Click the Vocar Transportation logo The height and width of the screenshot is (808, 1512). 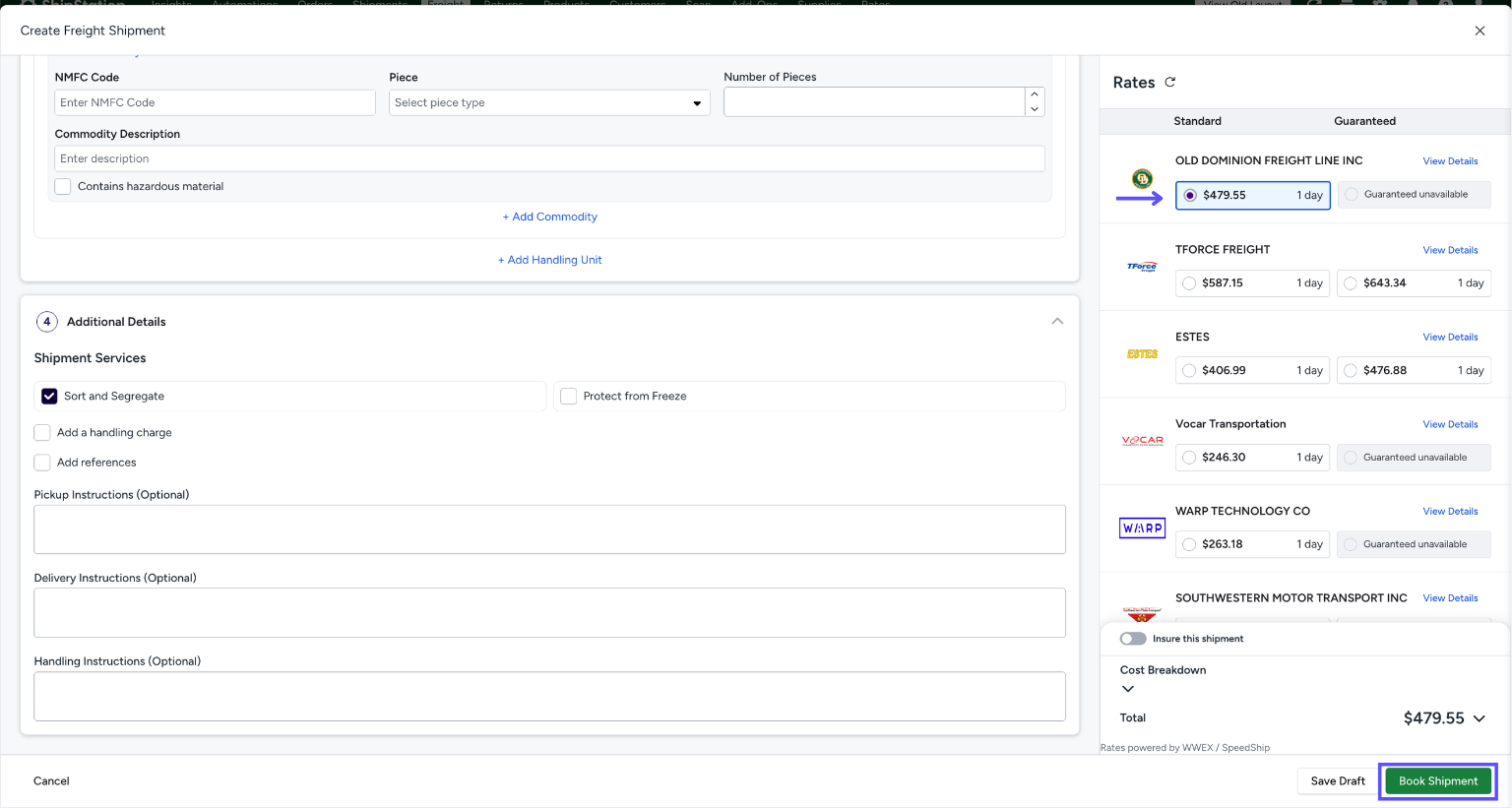[x=1142, y=441]
